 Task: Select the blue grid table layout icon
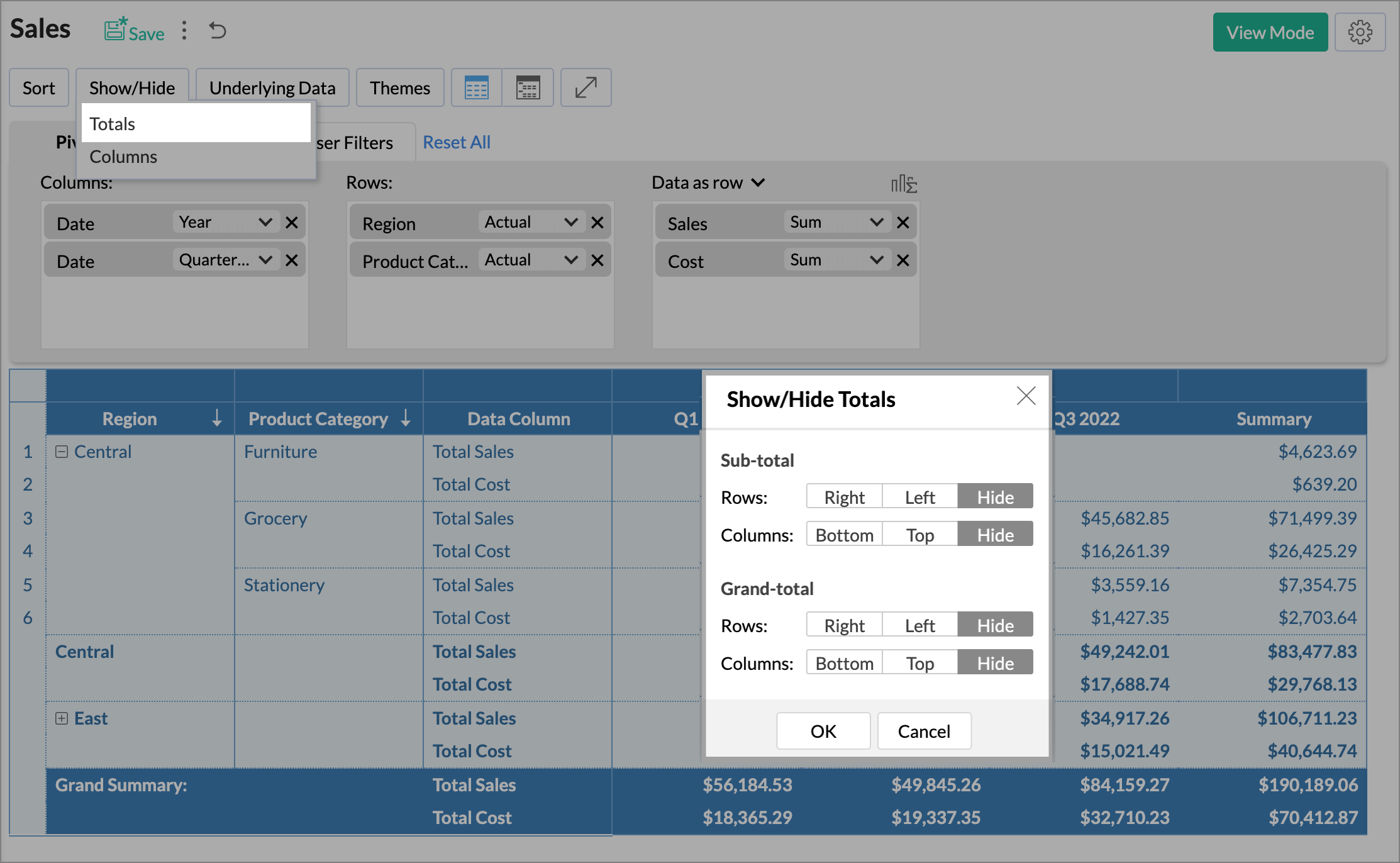point(476,87)
